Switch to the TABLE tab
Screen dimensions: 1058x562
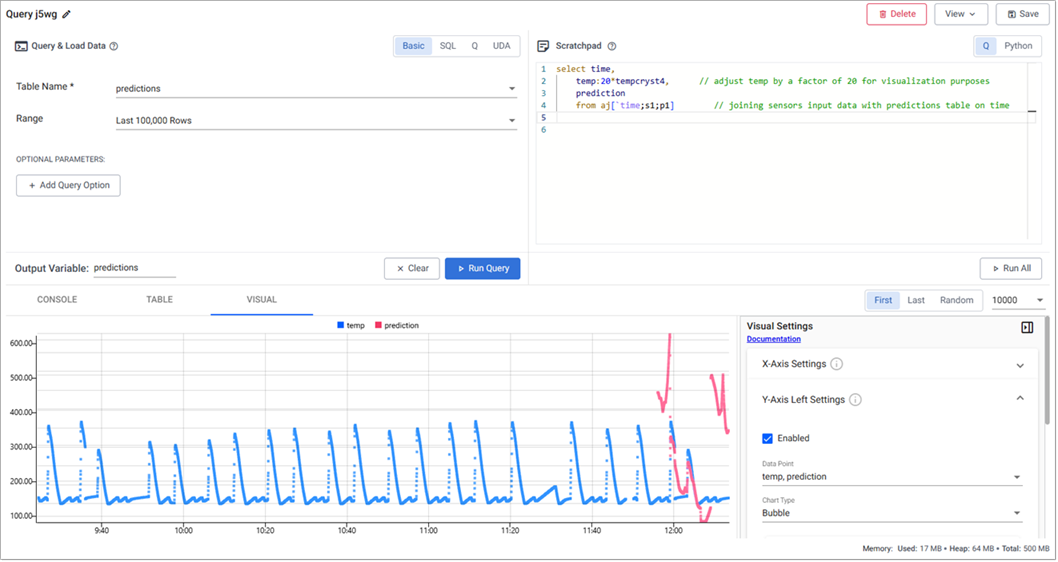click(159, 300)
